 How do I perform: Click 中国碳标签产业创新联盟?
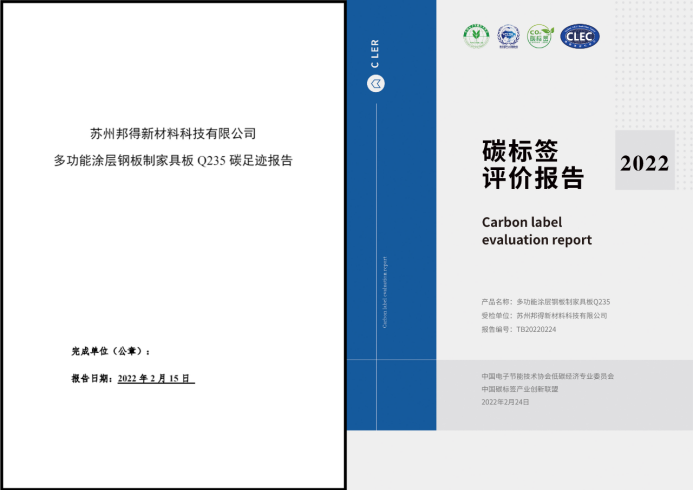(x=520, y=389)
